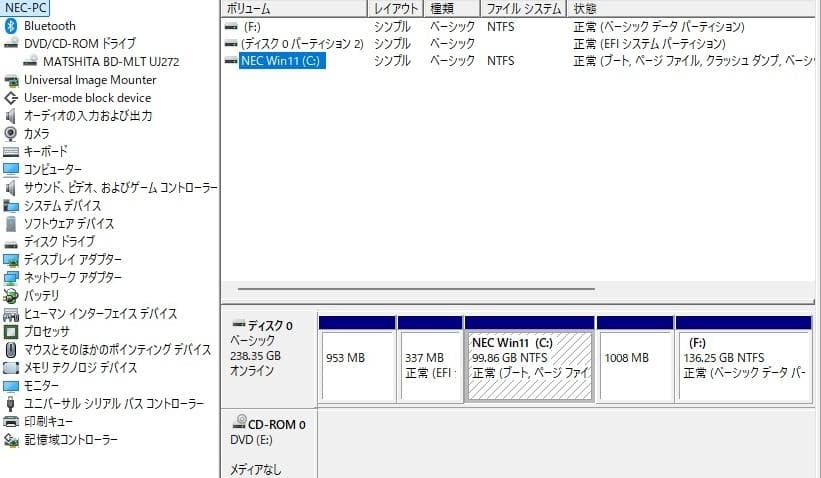This screenshot has height=478, width=821.
Task: Select the (F:) 136.25 GB NTFS partition
Action: click(x=744, y=359)
